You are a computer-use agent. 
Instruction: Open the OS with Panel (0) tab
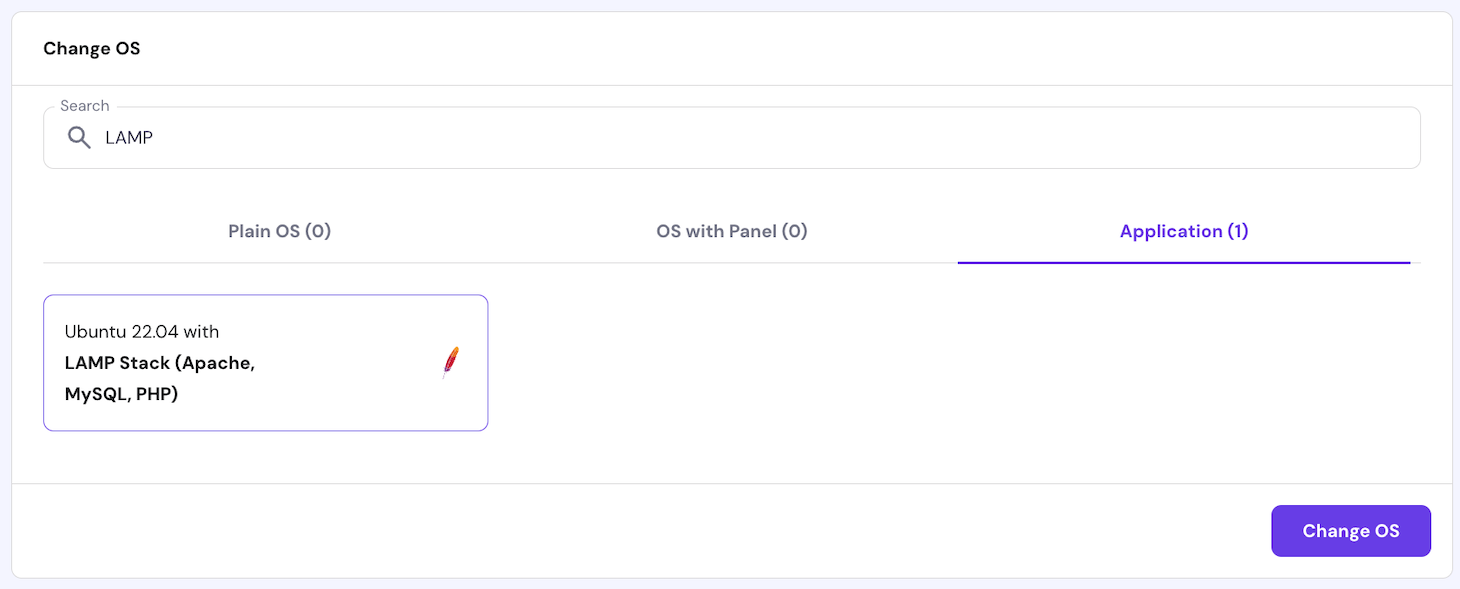(731, 231)
